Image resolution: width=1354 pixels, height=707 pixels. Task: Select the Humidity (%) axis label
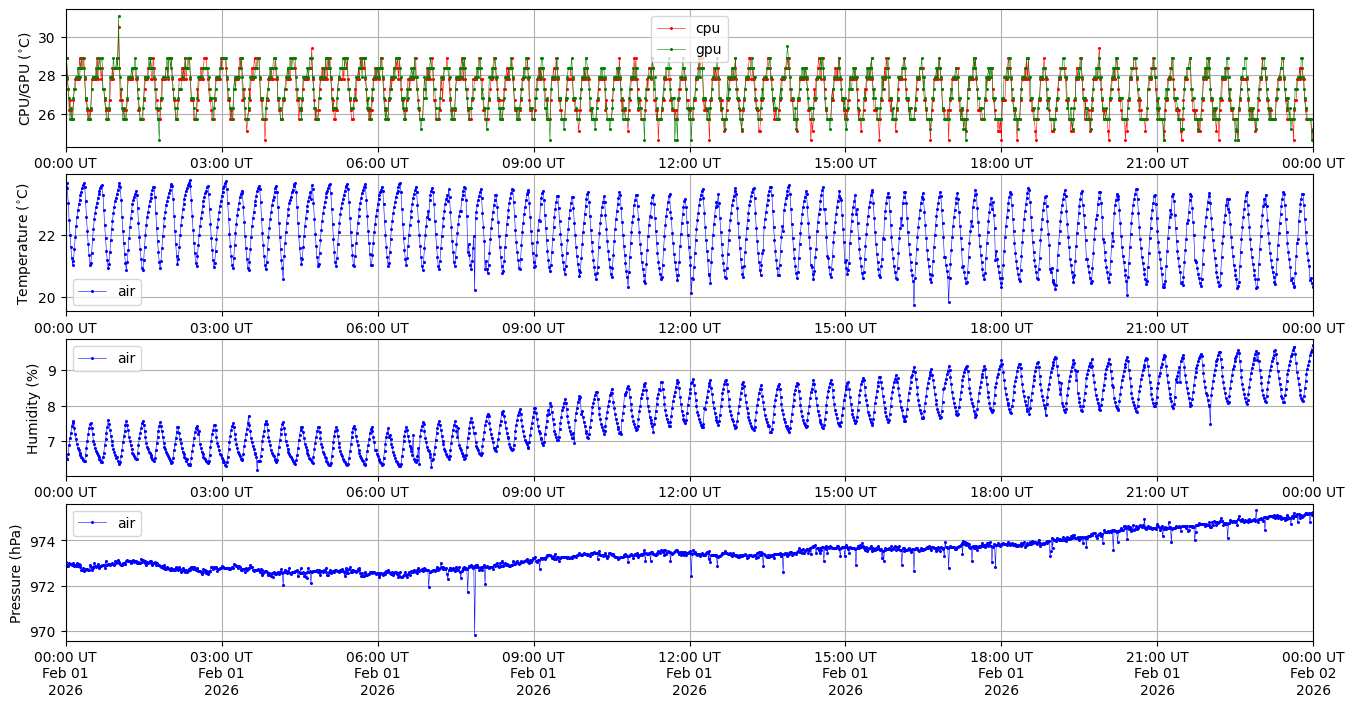32,407
